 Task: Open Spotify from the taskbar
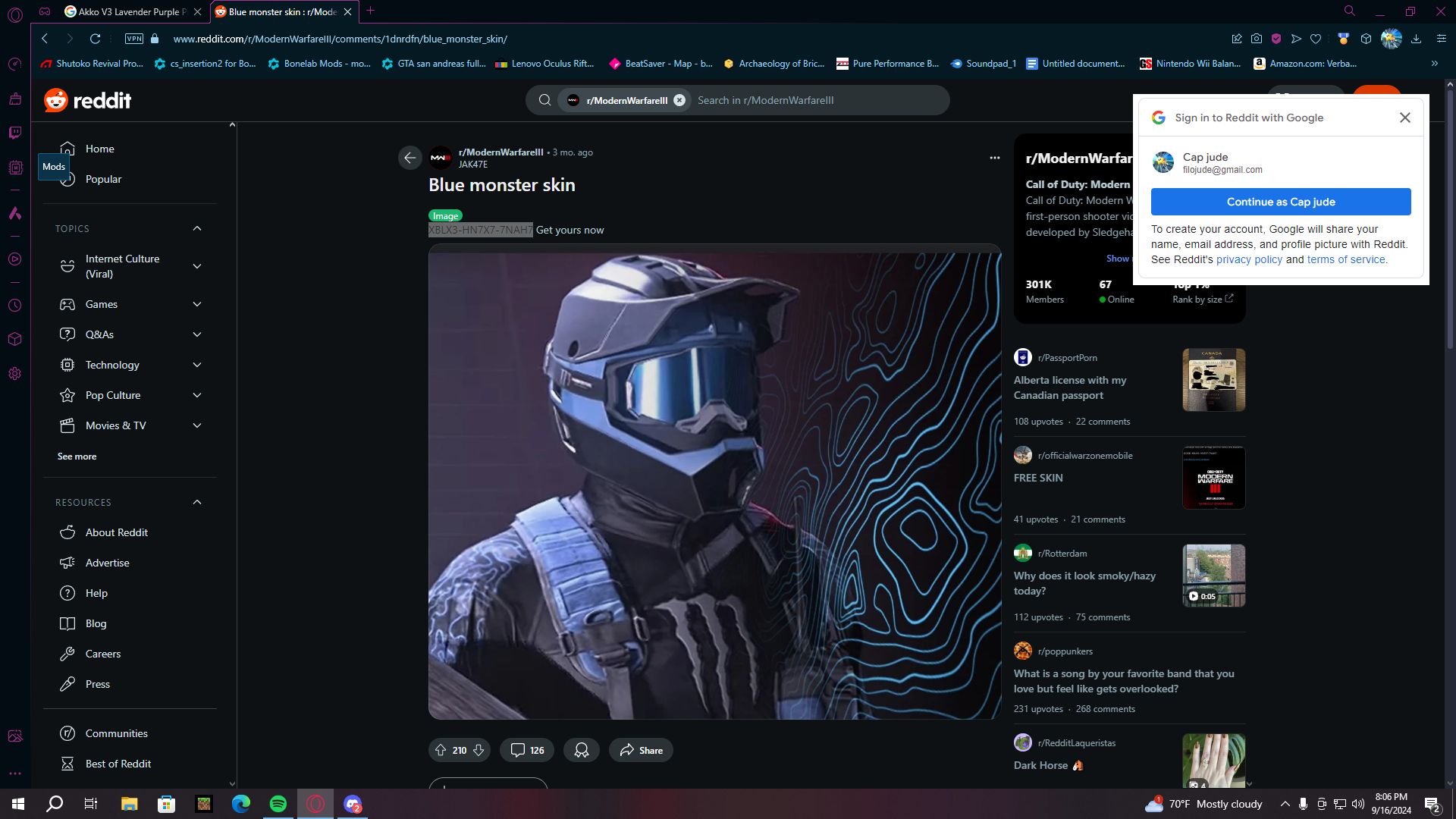pyautogui.click(x=278, y=804)
